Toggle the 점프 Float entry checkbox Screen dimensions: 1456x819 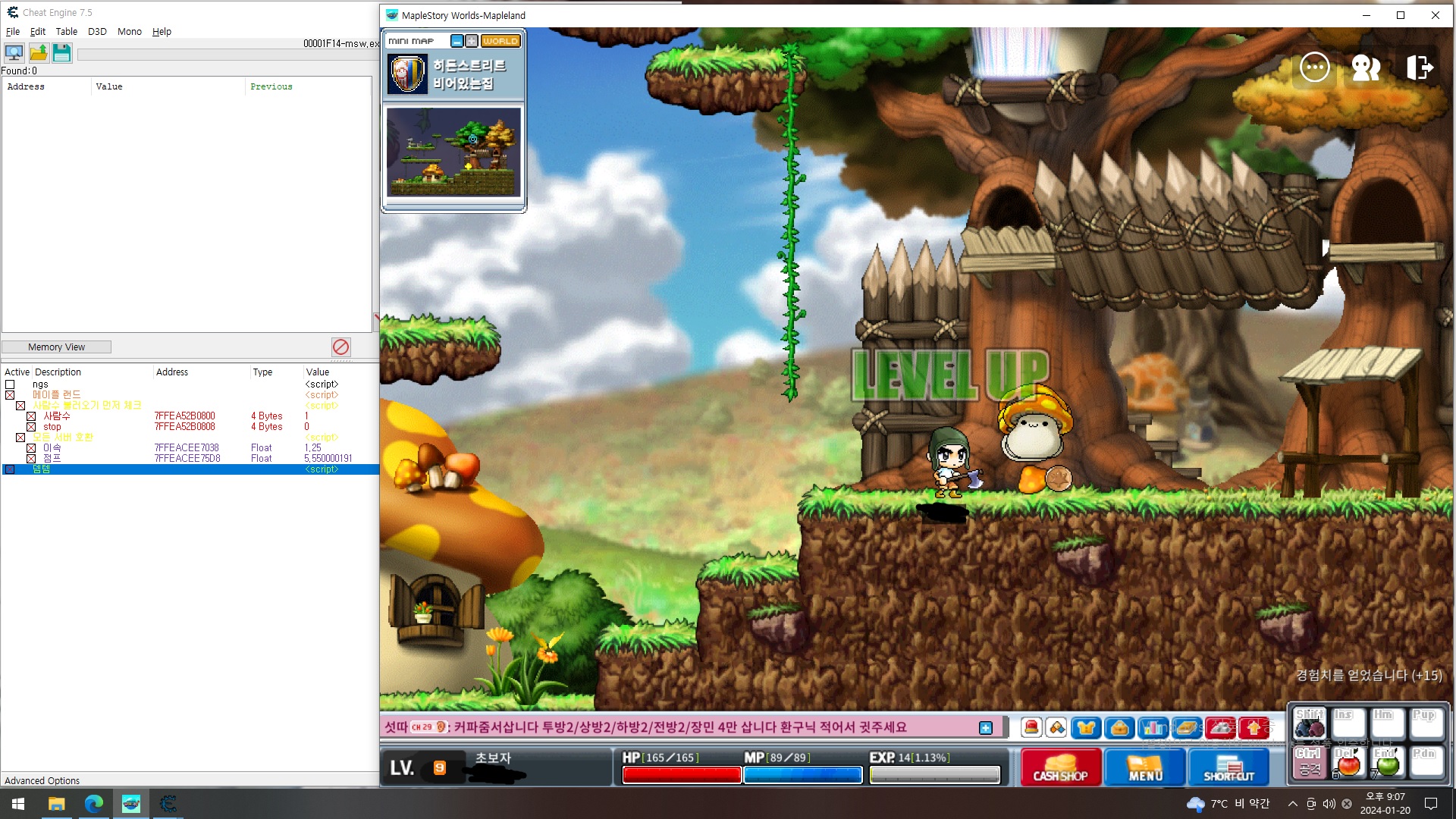click(x=31, y=459)
